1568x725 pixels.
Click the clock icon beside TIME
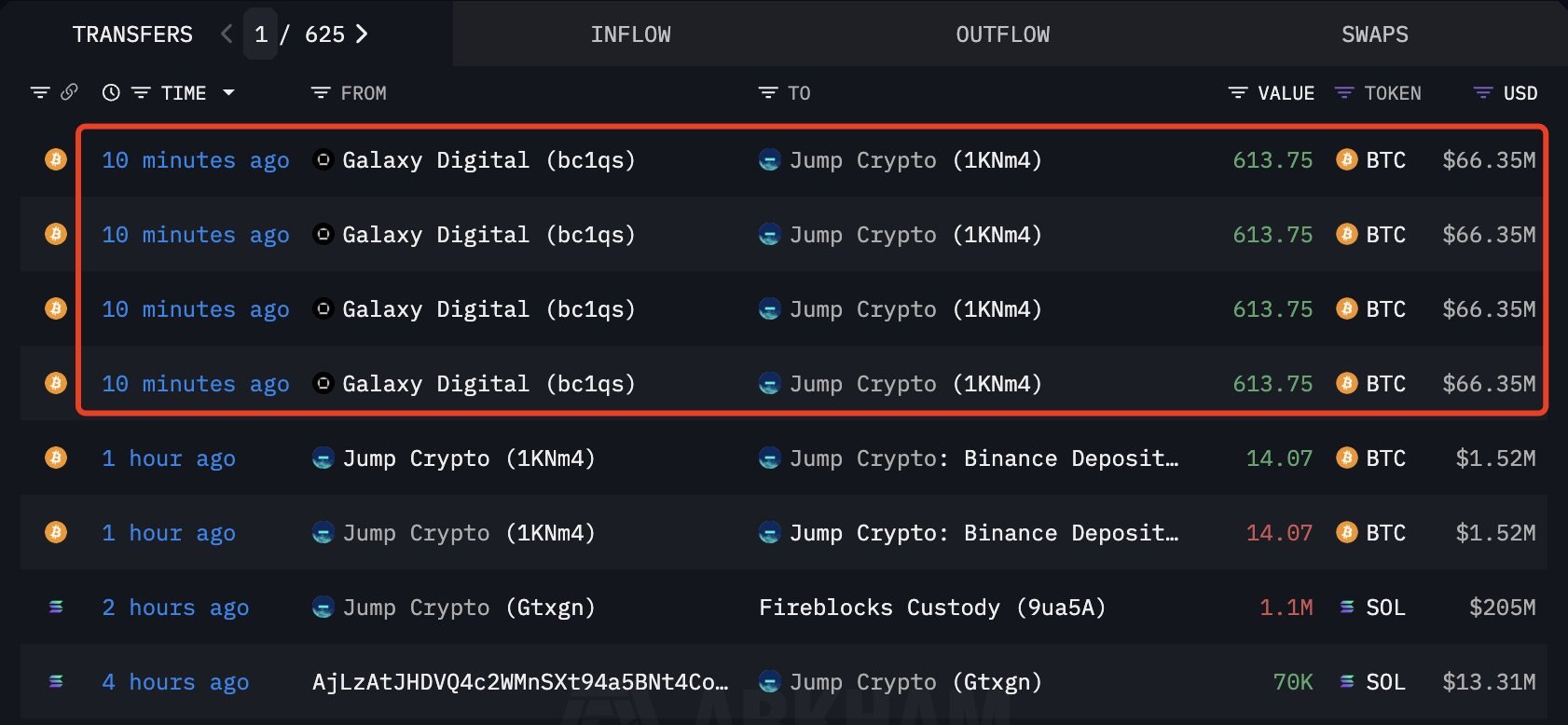pos(111,92)
